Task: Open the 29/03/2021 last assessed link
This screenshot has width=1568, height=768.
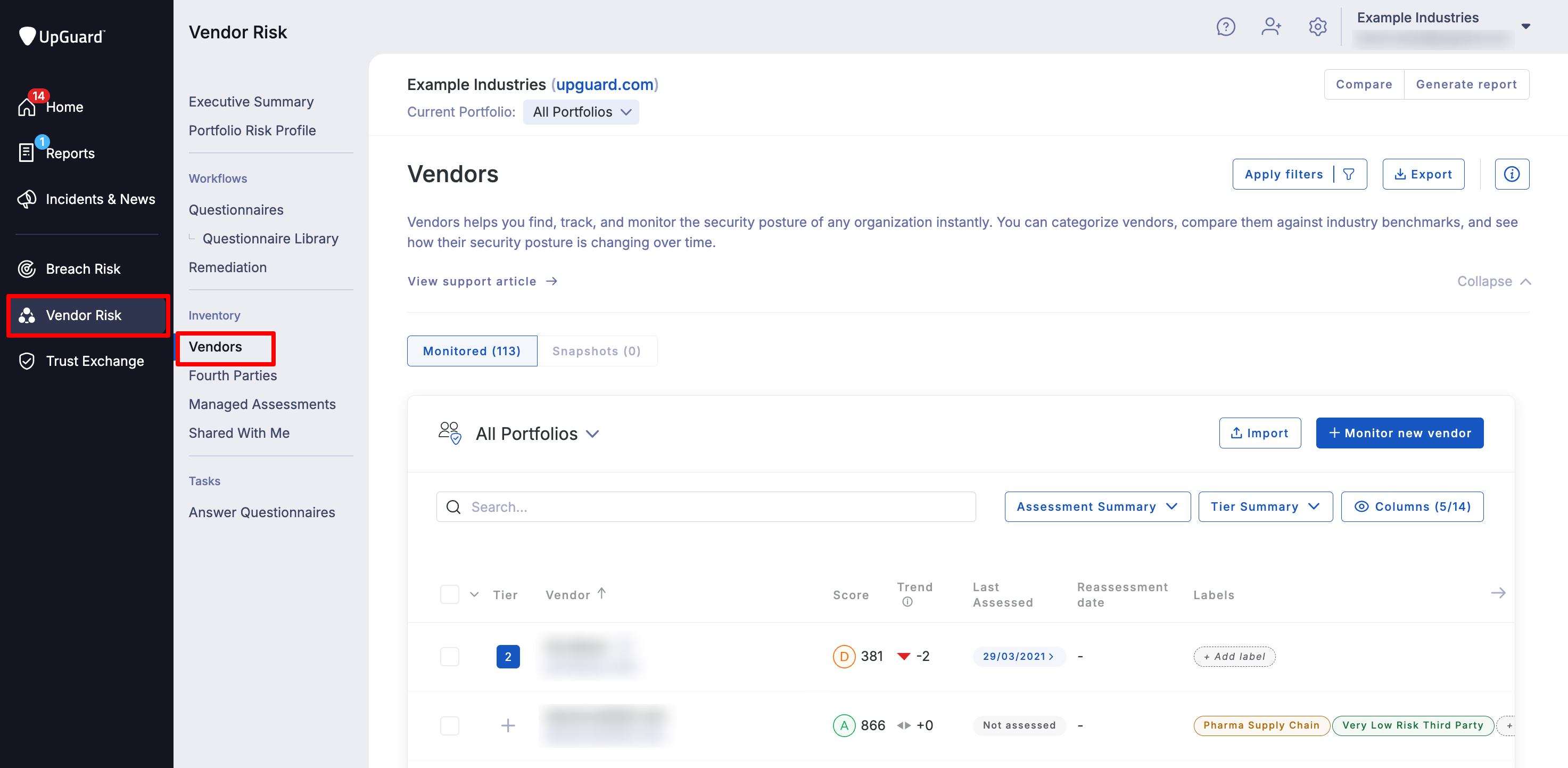Action: 1018,657
